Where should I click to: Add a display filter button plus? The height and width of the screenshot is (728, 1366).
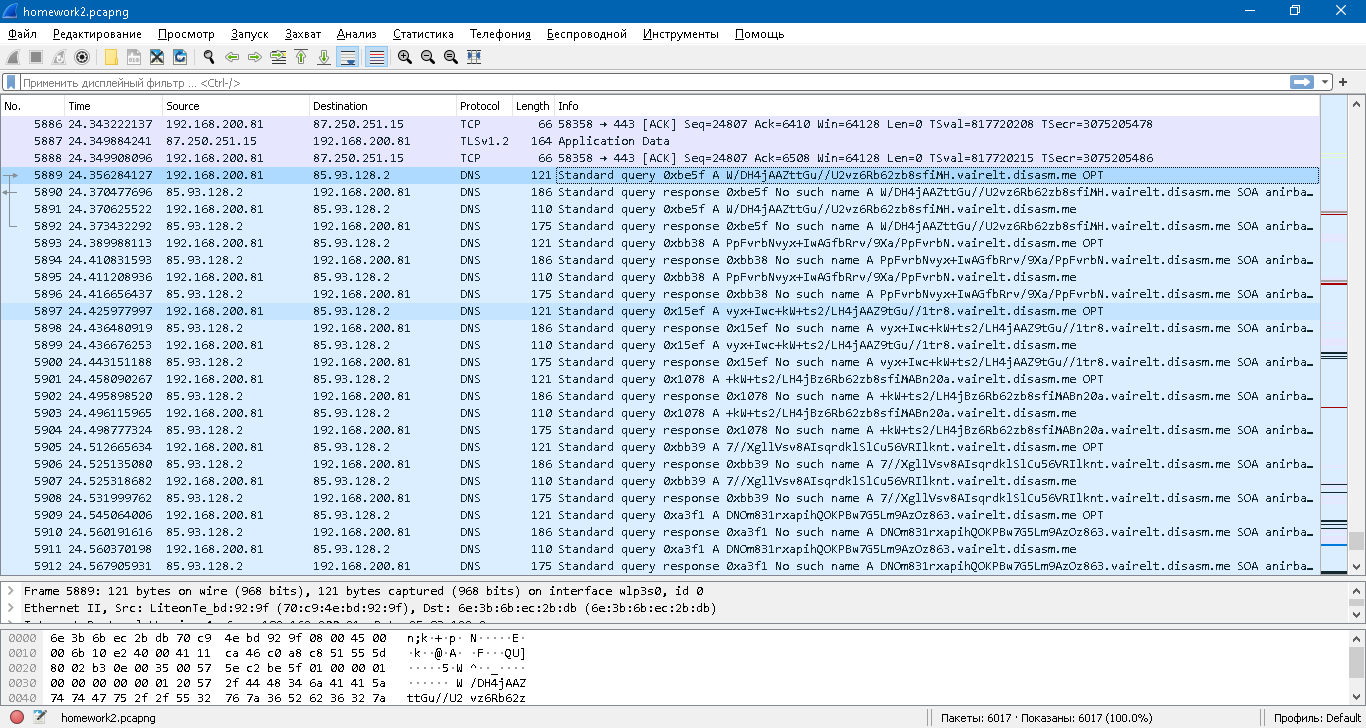coord(1344,83)
